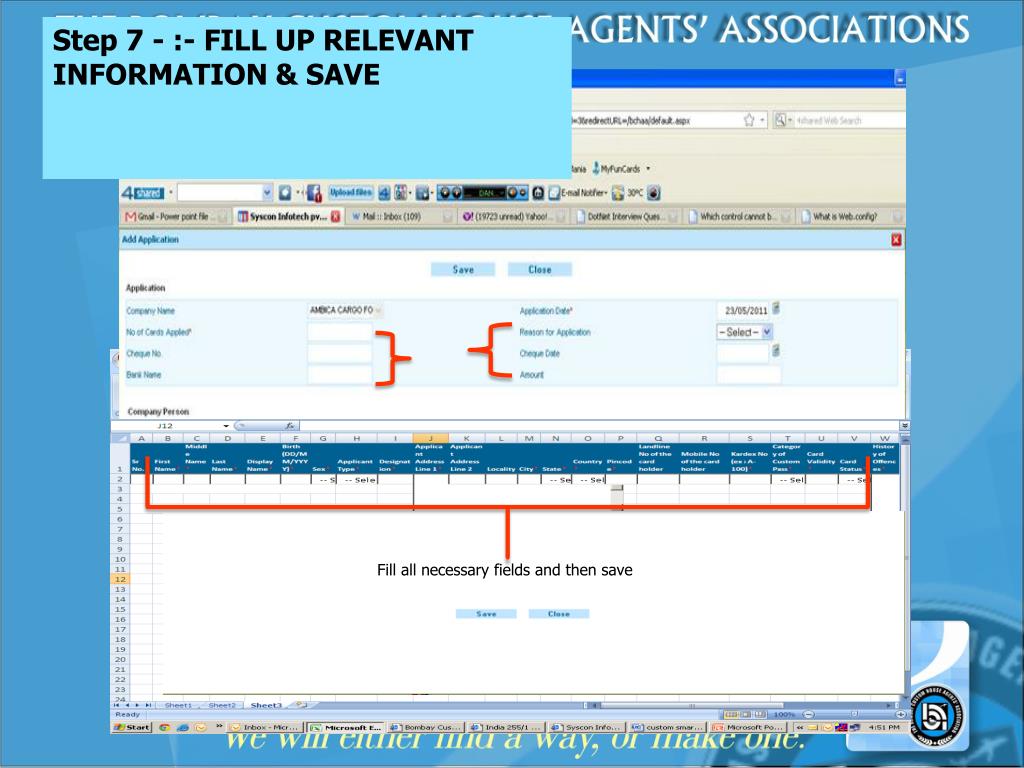
Task: Click the Bank Name input field
Action: point(340,375)
